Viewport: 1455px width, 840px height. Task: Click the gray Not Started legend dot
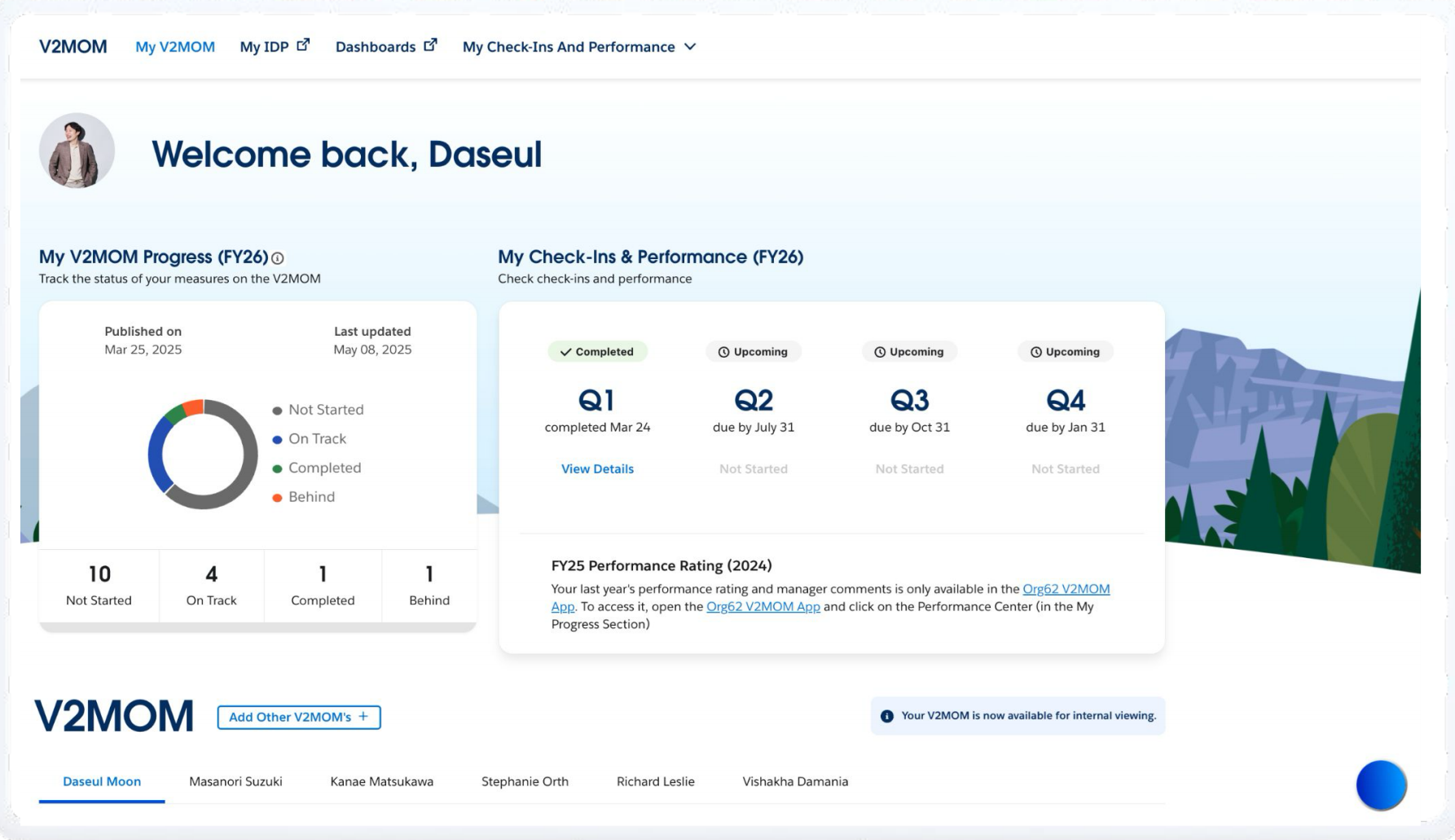point(277,411)
